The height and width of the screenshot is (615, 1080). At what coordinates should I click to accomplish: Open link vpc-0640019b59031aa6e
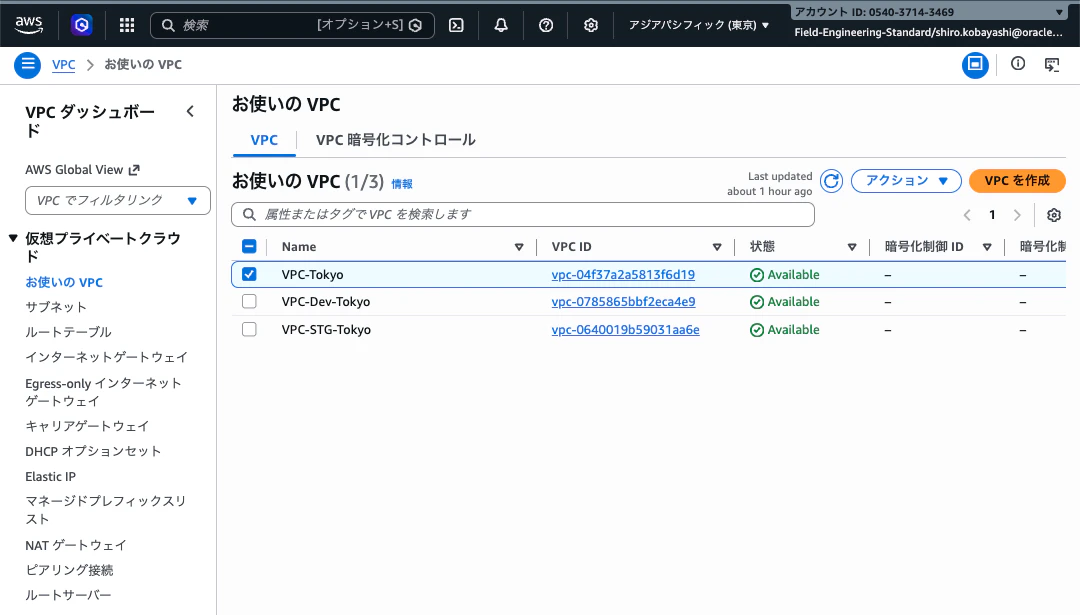tap(625, 330)
